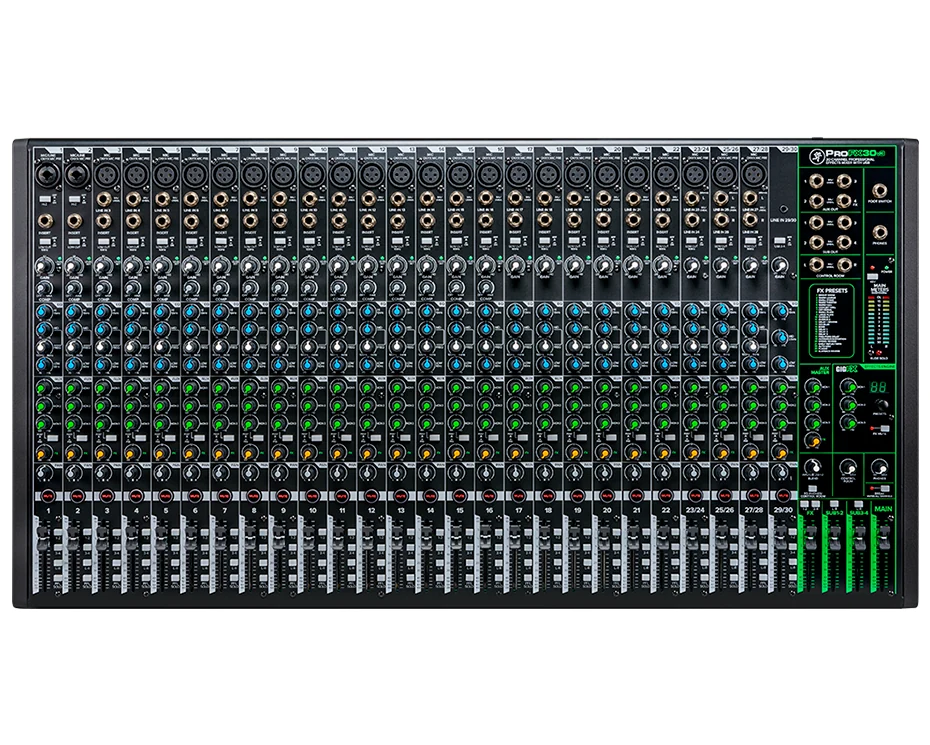Click the Aux Master Mon 1 knob
Screen dimensions: 930x745
click(x=811, y=389)
